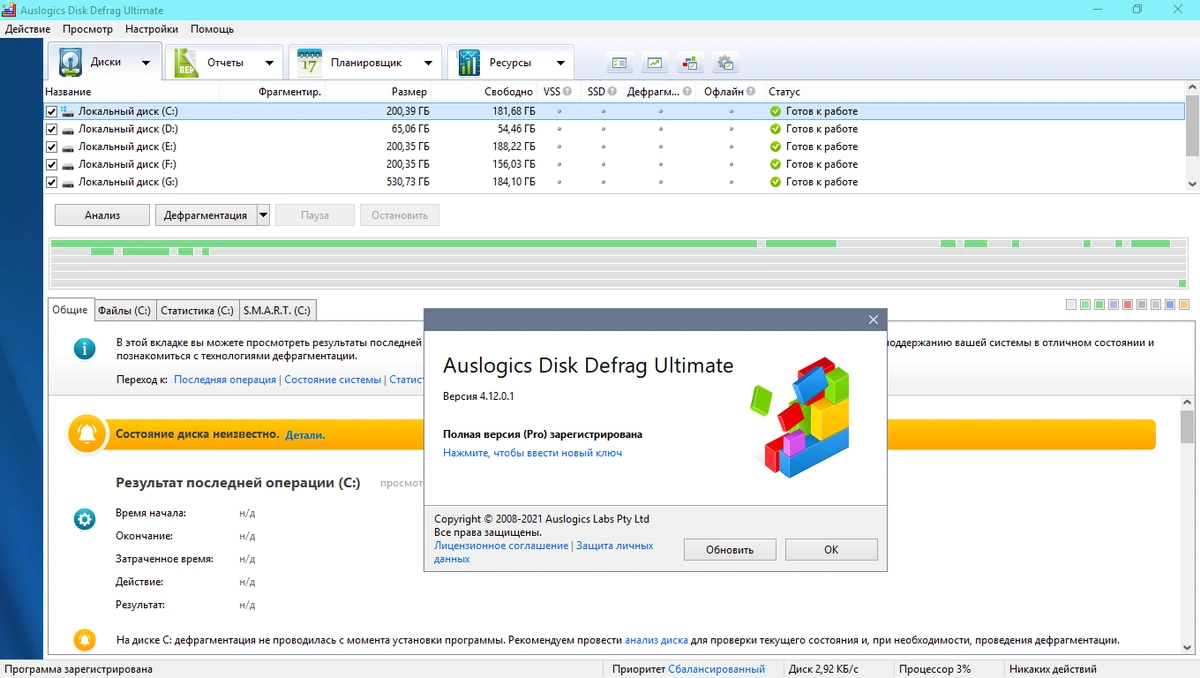Open dropdown arrow next to Дефрагментация button
This screenshot has width=1200, height=678.
tap(263, 215)
